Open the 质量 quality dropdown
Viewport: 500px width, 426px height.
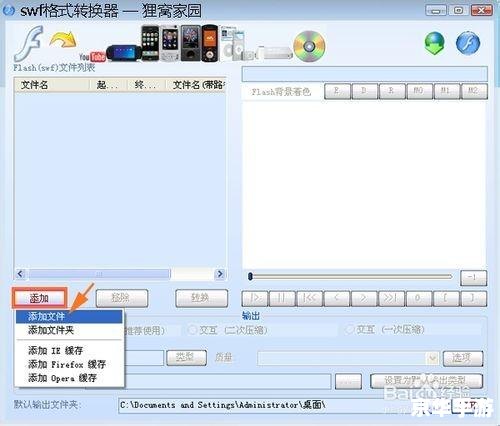pos(348,358)
